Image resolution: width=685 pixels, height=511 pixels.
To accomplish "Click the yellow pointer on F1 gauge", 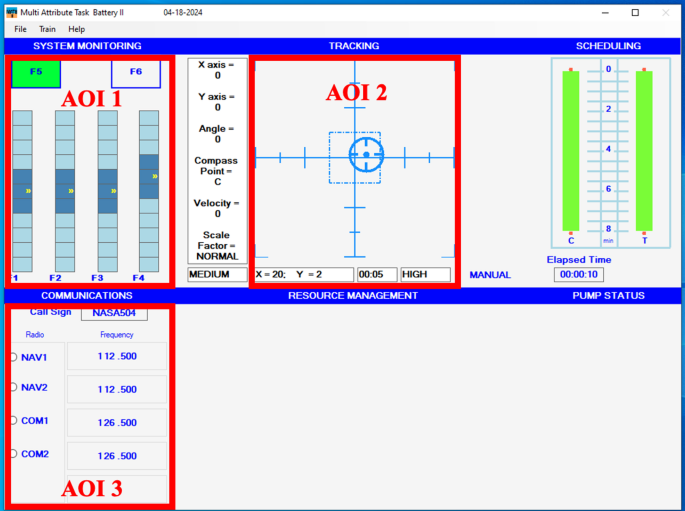I will (x=28, y=190).
